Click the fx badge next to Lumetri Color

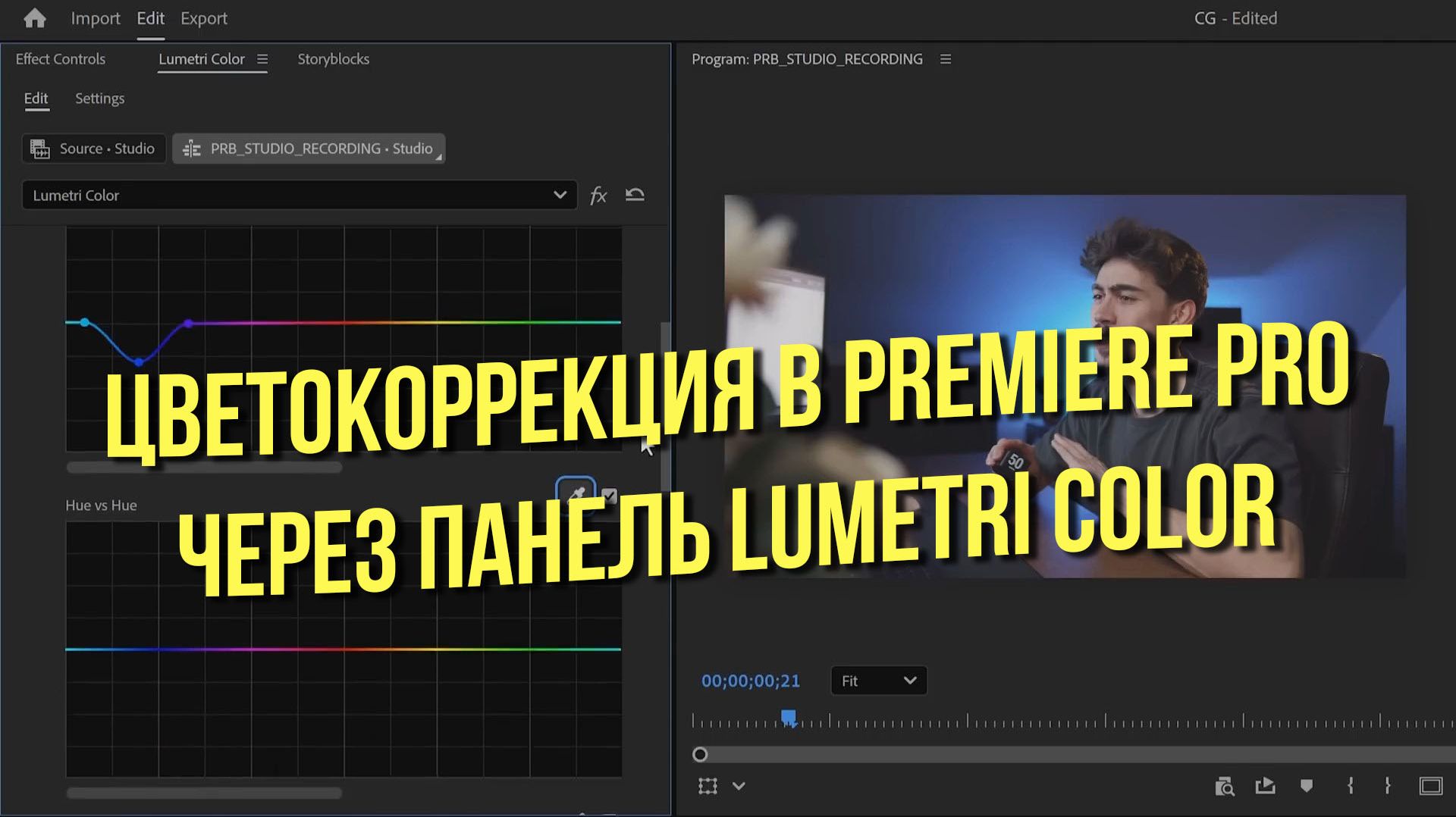599,195
